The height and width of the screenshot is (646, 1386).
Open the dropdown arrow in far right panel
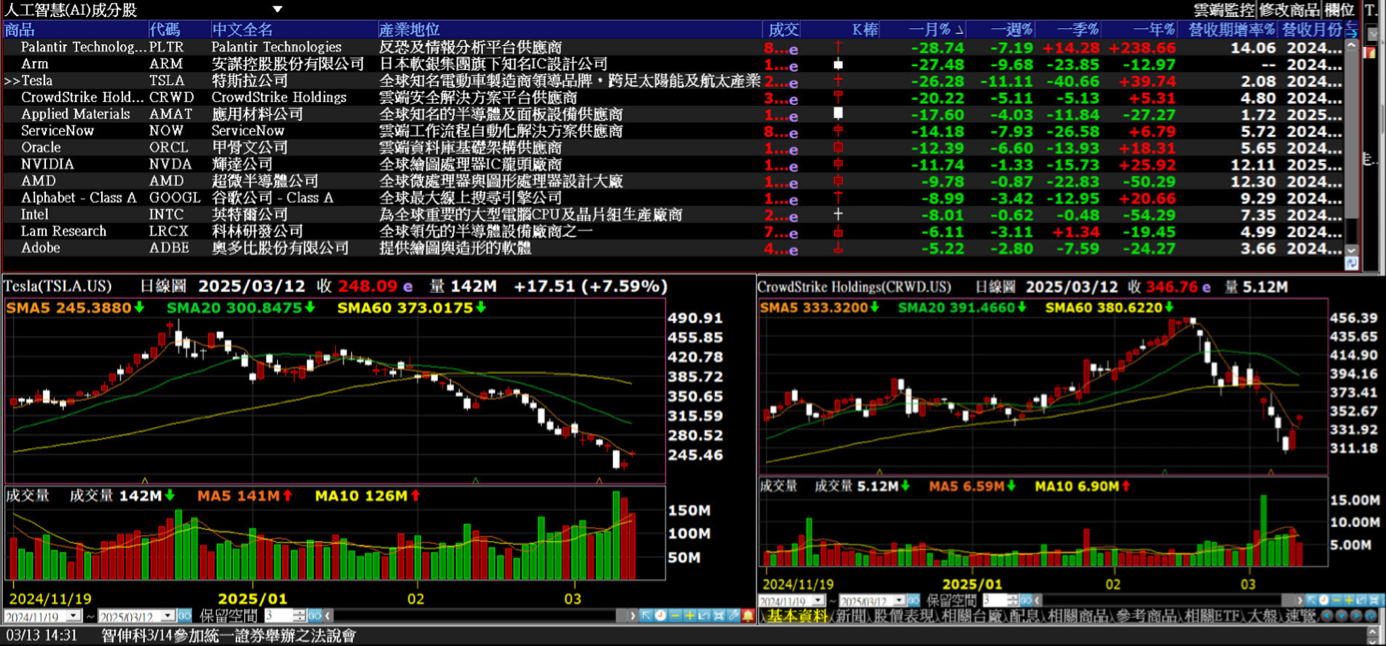point(1374,34)
